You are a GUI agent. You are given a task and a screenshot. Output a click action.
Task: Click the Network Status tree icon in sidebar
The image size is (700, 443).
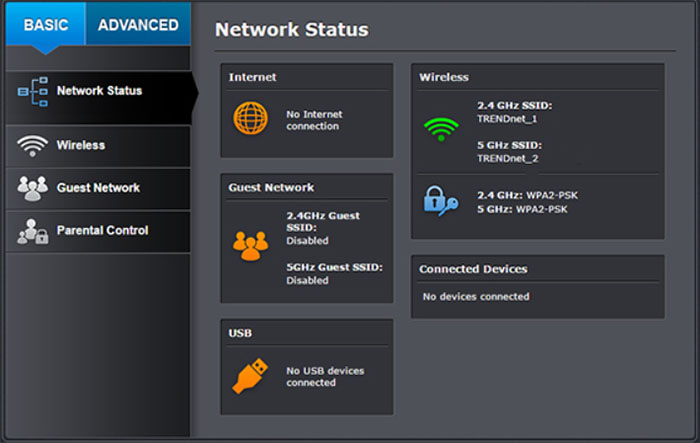click(x=33, y=92)
